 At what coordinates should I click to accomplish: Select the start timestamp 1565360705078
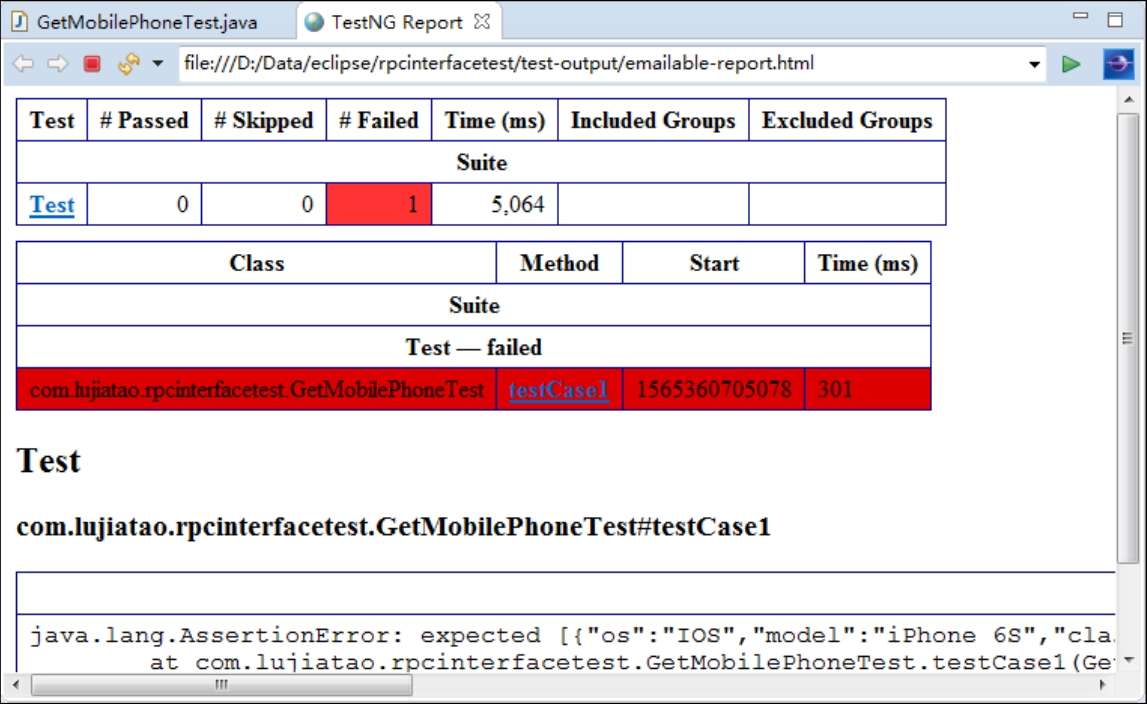tap(713, 389)
